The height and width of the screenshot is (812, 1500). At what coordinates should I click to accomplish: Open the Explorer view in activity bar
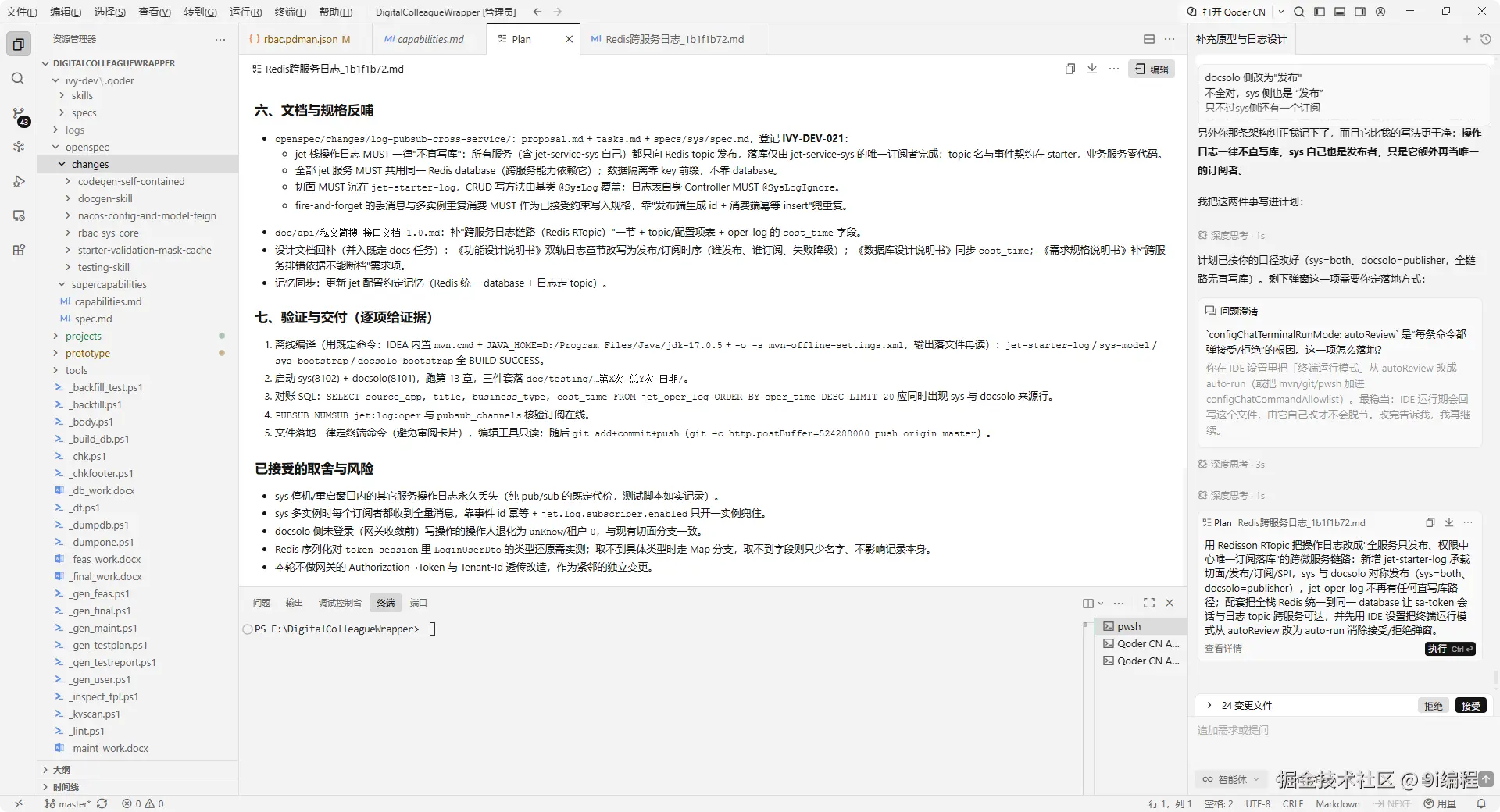pyautogui.click(x=19, y=45)
